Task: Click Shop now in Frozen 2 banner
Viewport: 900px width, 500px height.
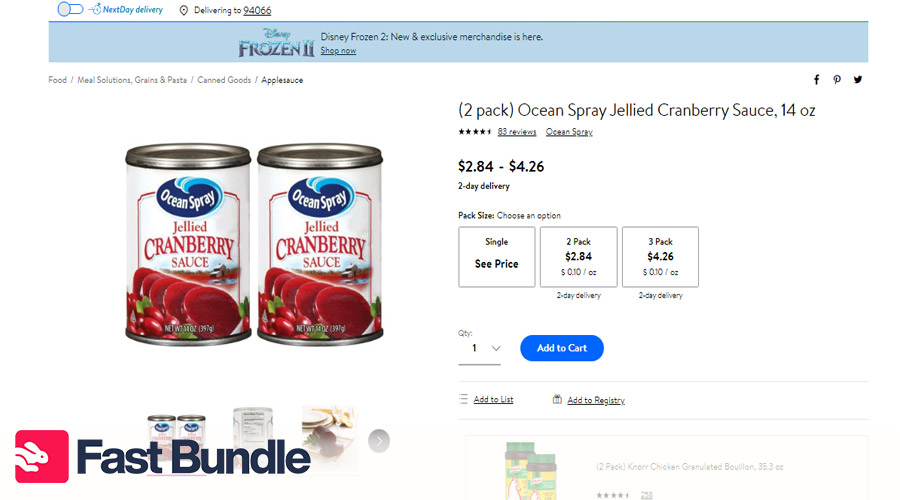Action: coord(338,51)
